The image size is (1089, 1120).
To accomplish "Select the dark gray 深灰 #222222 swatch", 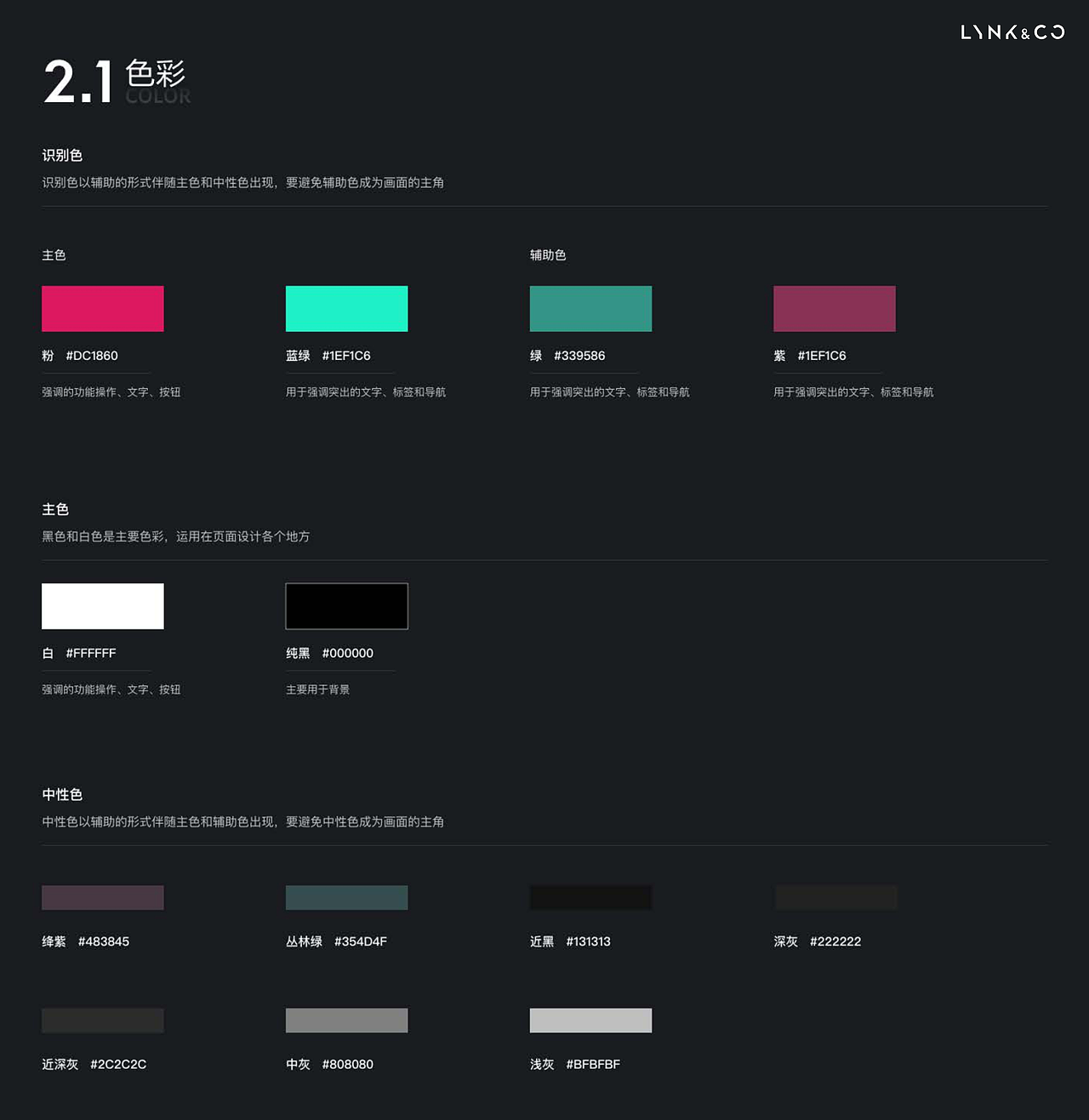I will pos(835,897).
